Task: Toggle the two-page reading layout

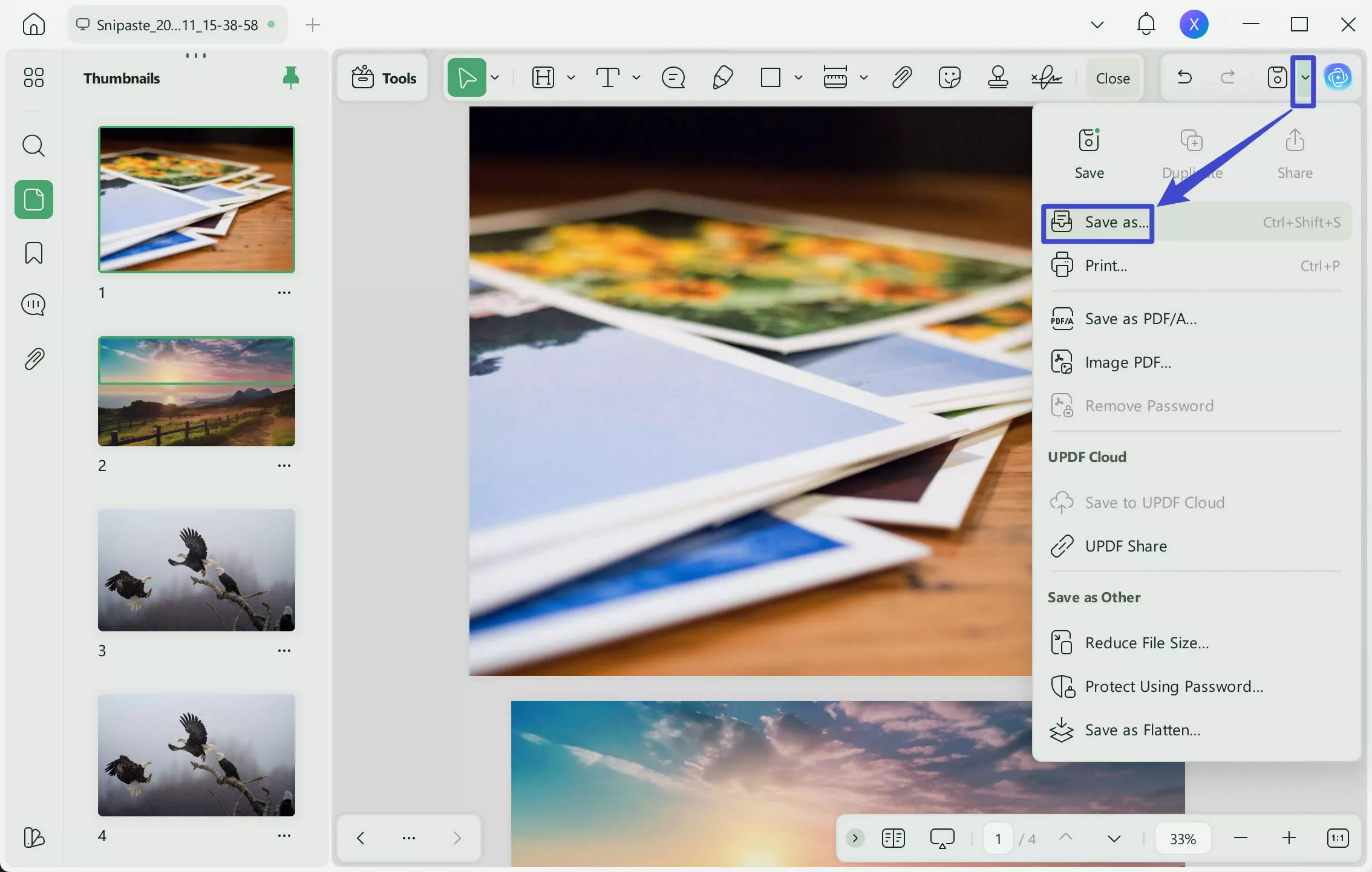Action: 893,838
